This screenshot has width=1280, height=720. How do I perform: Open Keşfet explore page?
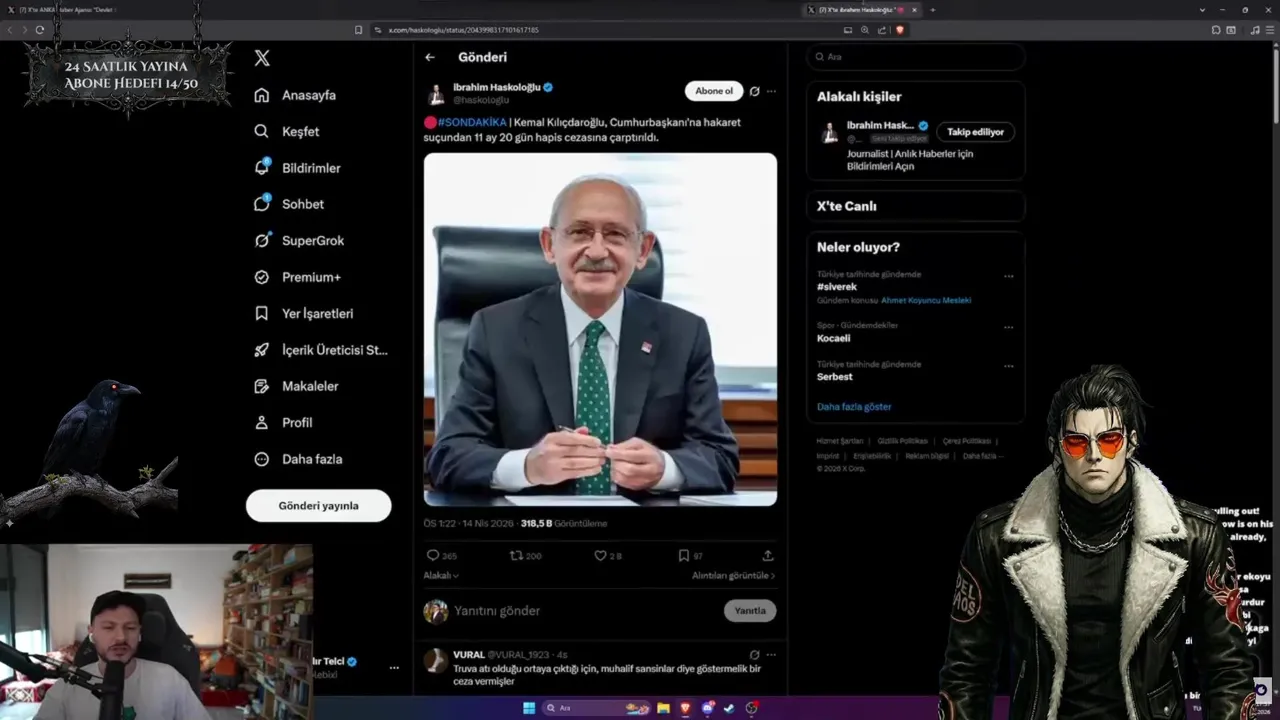tap(287, 131)
